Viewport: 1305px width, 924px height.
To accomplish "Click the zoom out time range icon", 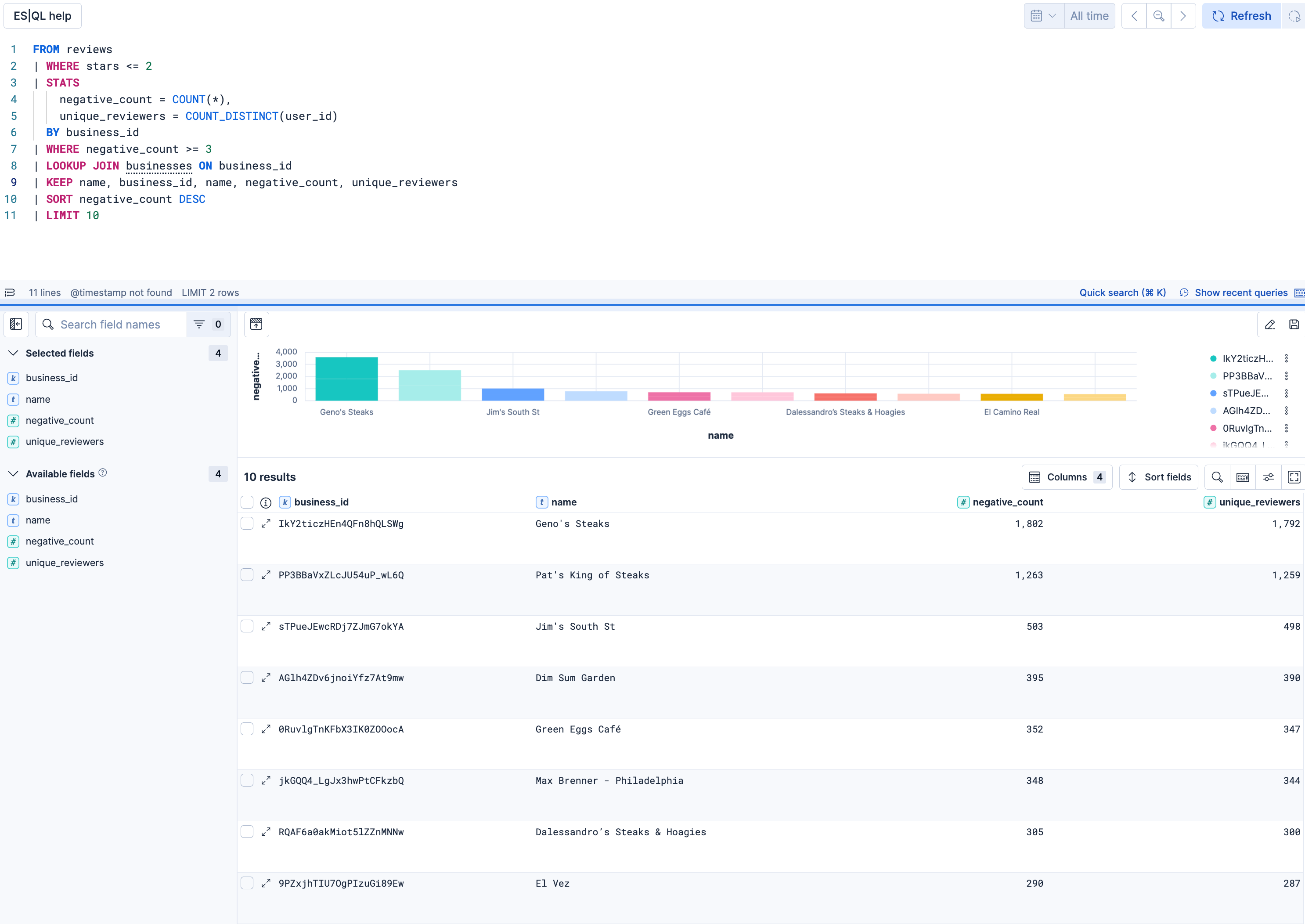I will click(x=1158, y=16).
